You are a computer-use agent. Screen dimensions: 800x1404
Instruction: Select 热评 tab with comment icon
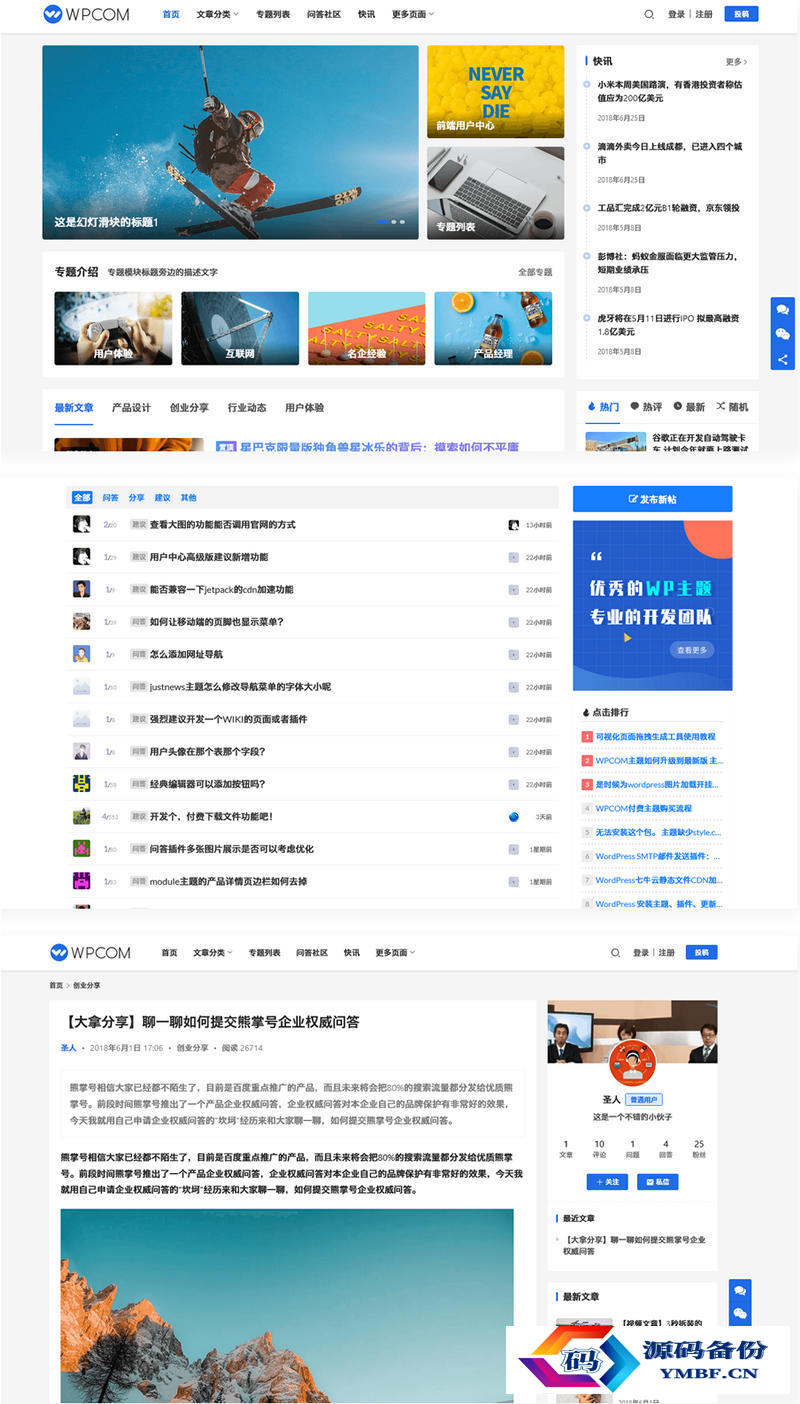click(646, 407)
